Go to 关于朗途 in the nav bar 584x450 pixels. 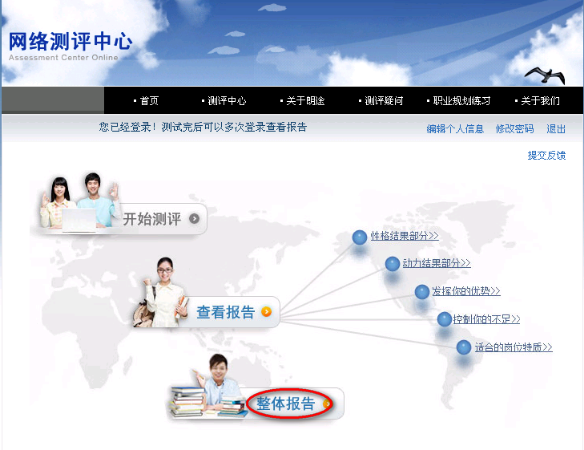click(302, 101)
